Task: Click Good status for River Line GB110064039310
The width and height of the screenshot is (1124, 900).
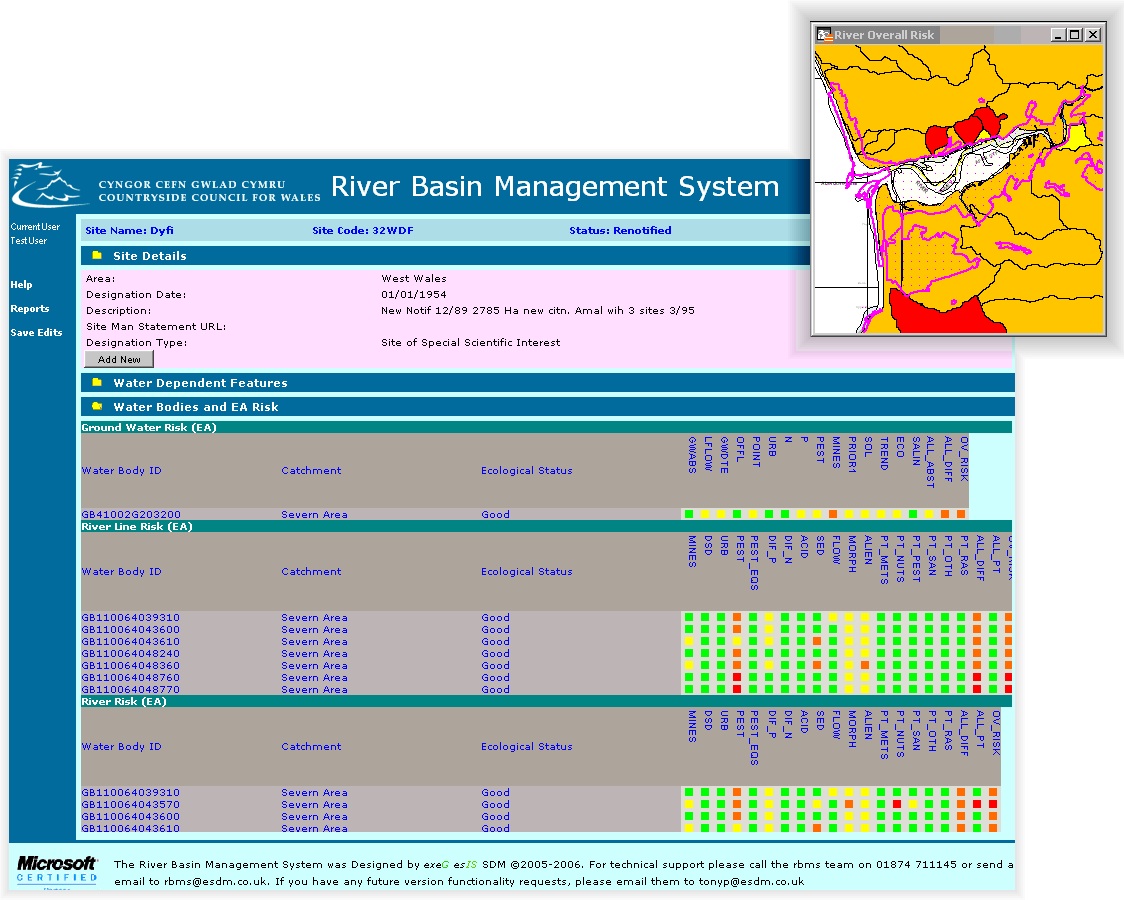Action: [x=495, y=618]
